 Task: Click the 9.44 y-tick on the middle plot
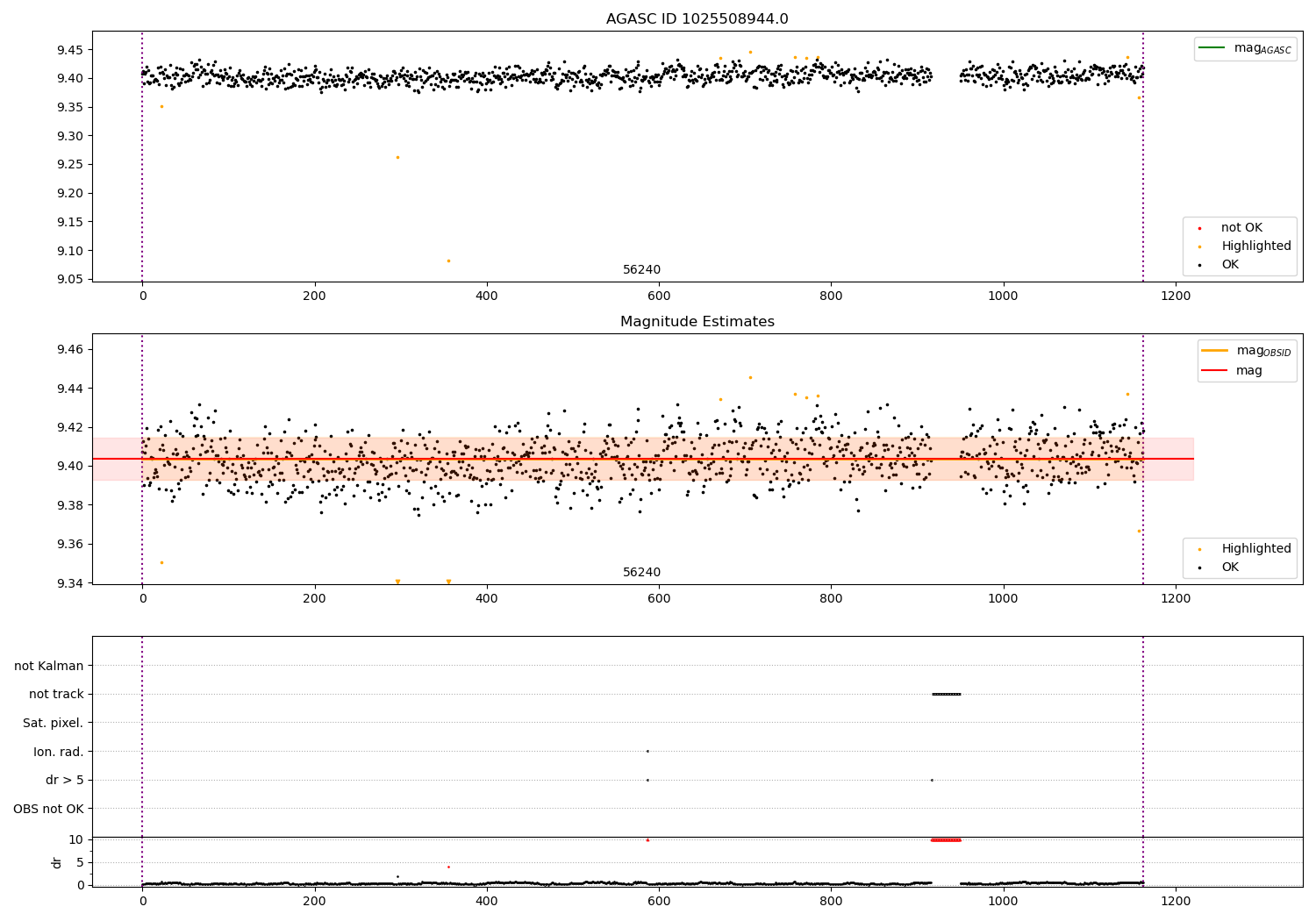tap(69, 389)
